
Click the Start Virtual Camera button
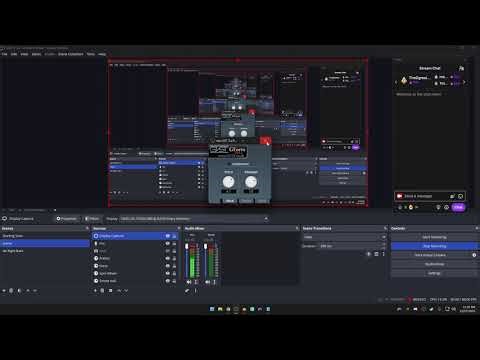click(x=430, y=255)
